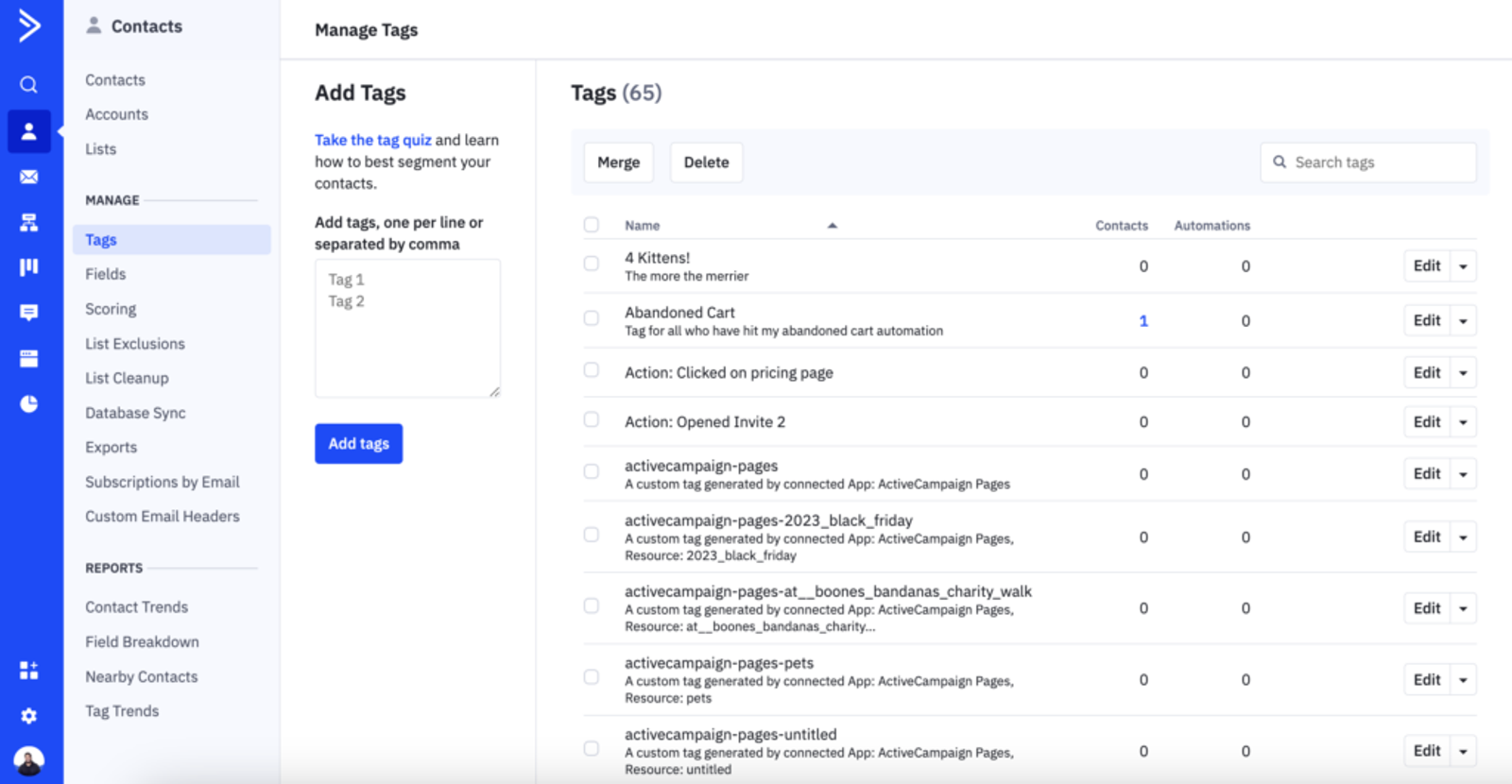Image resolution: width=1512 pixels, height=784 pixels.
Task: Open the reports pie chart icon
Action: pyautogui.click(x=29, y=404)
